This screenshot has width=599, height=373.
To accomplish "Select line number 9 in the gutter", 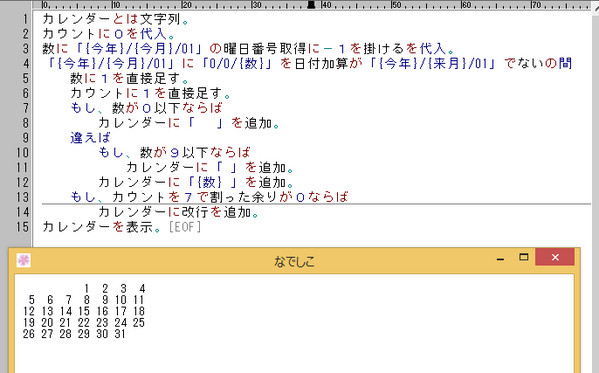I will (25, 138).
